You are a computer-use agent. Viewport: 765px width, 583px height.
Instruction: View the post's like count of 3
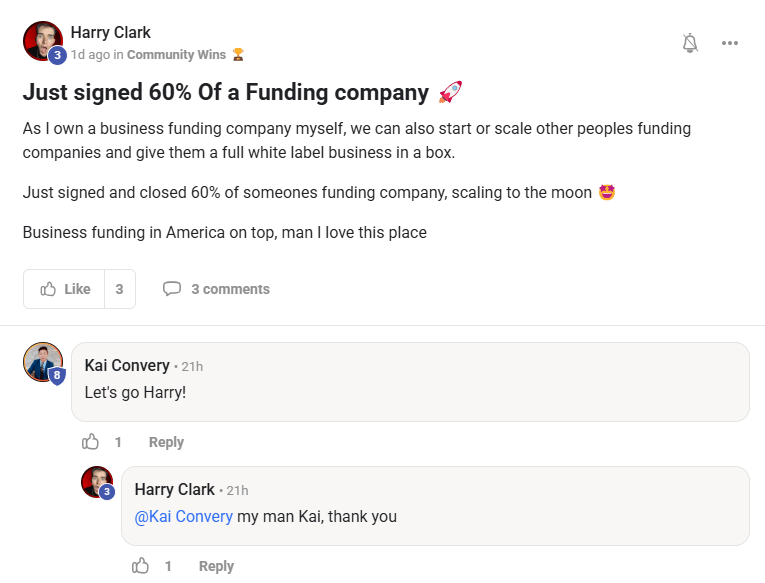[x=119, y=289]
